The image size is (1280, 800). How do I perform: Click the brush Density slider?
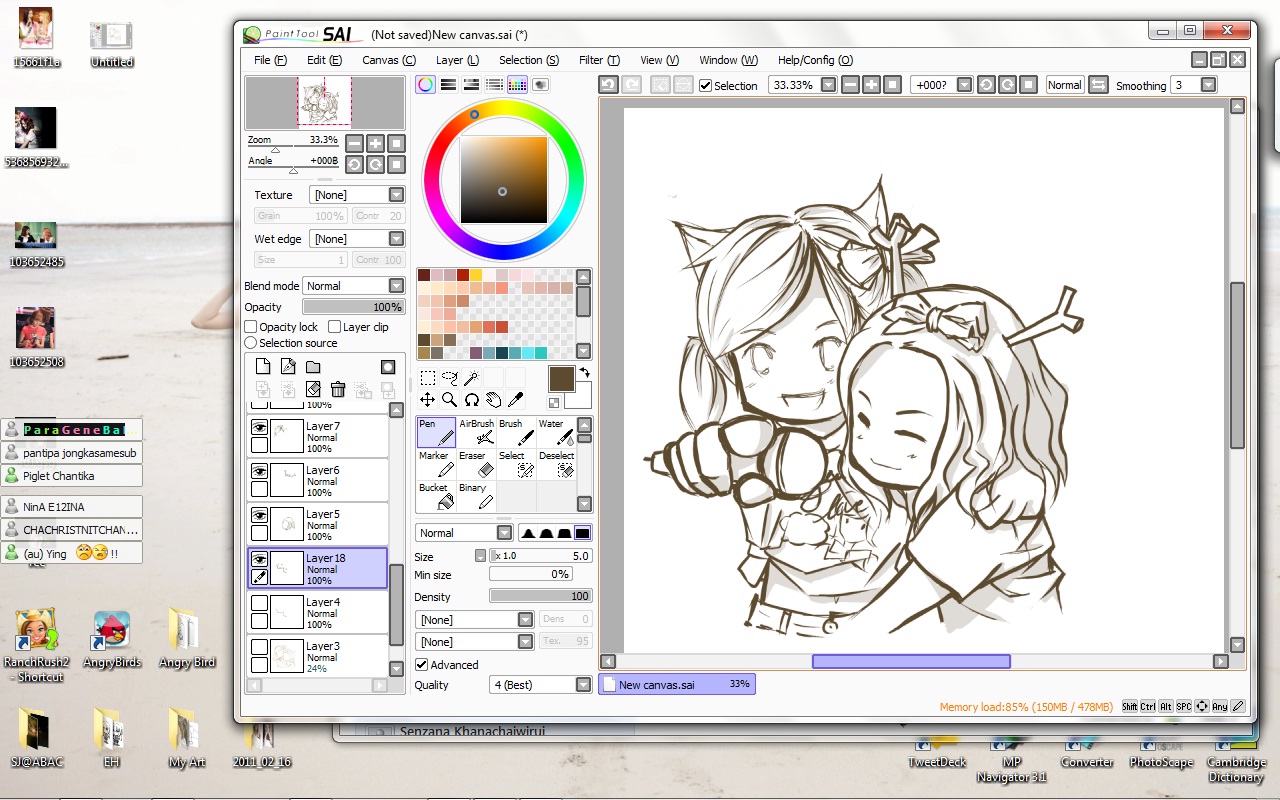[x=540, y=596]
